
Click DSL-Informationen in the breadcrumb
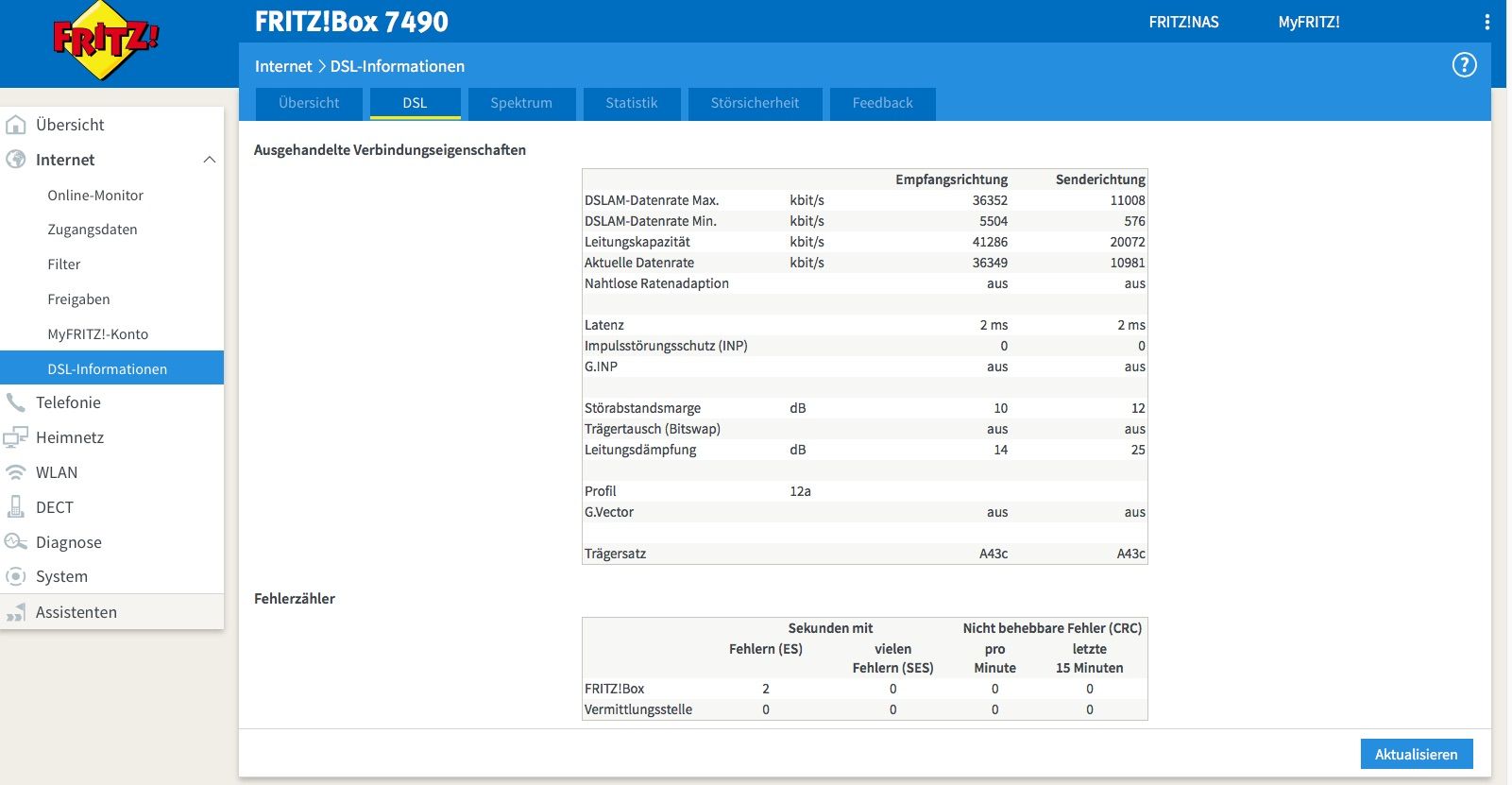pos(398,66)
